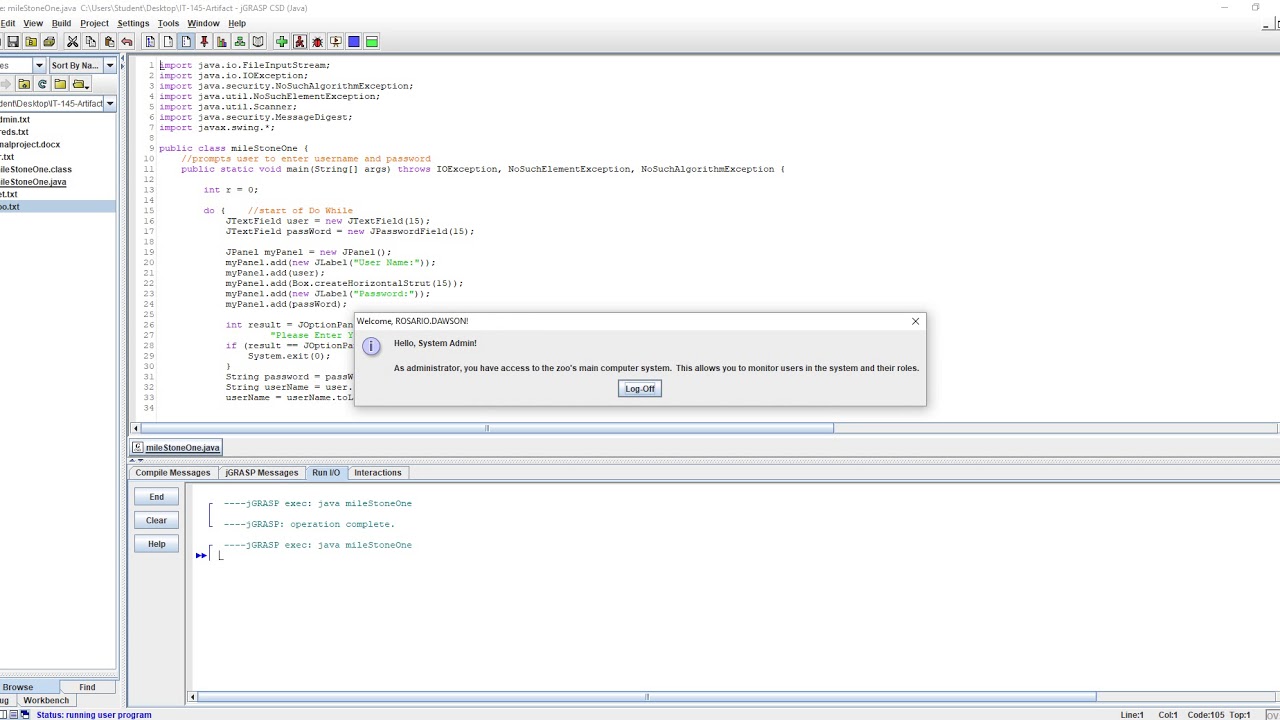
Task: Click the Print toolbar icon
Action: (x=49, y=42)
